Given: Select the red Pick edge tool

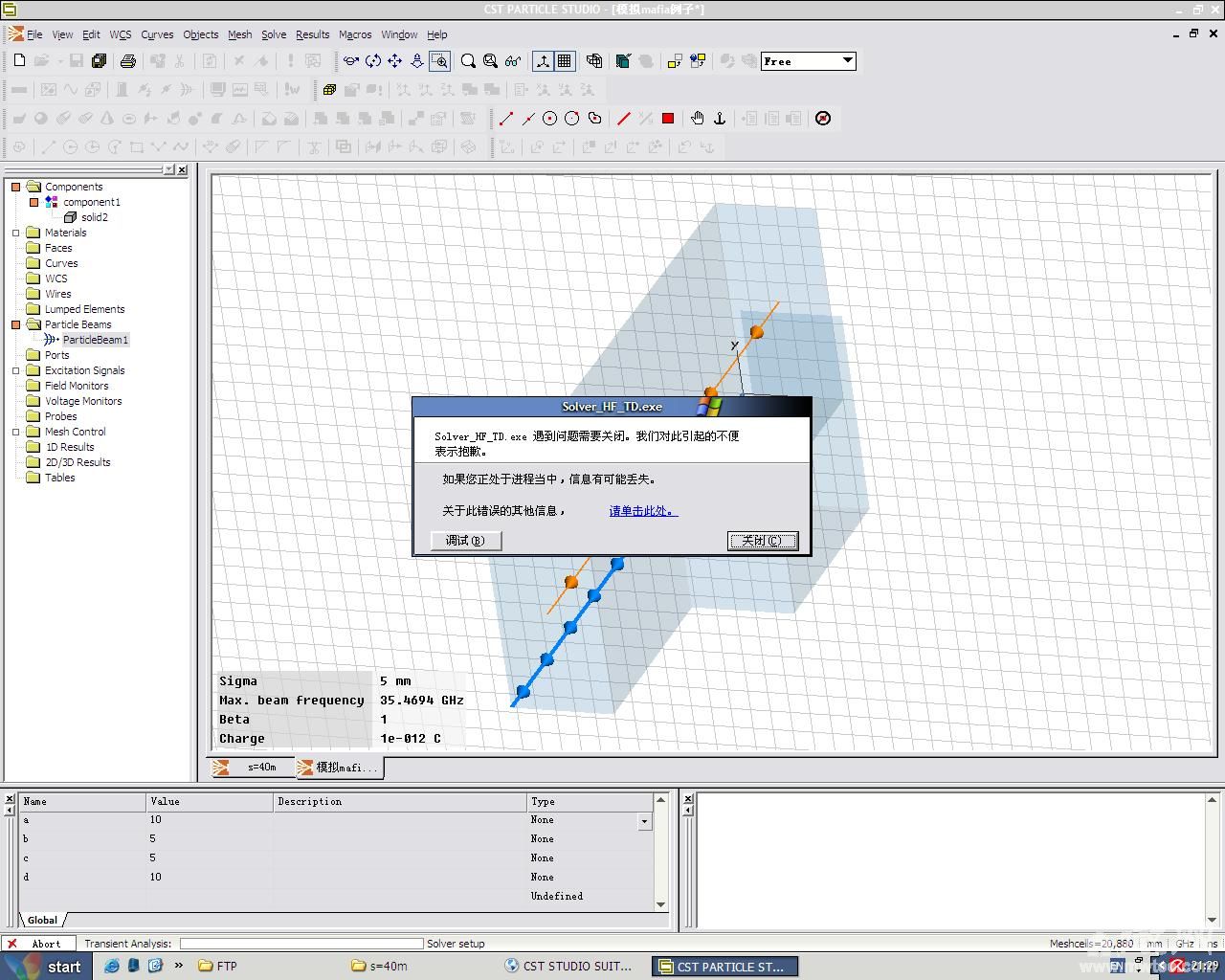Looking at the screenshot, I should point(624,119).
